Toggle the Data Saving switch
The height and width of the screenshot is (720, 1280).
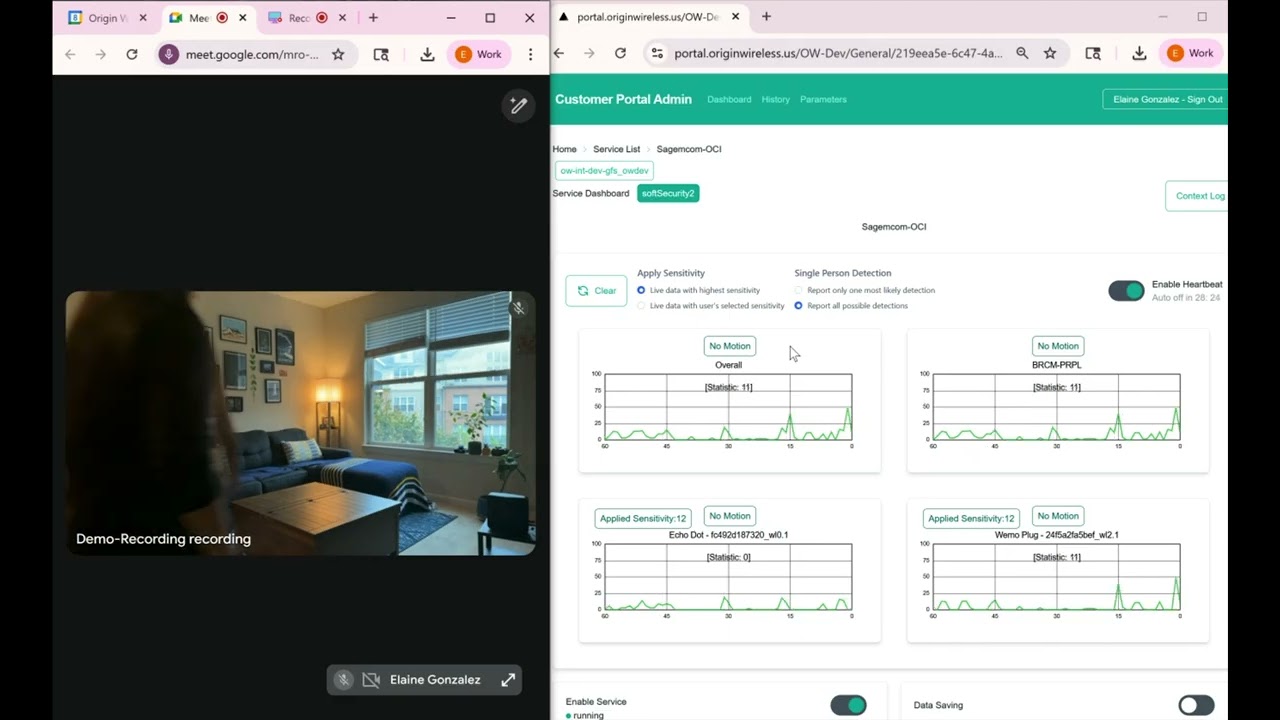[1196, 705]
